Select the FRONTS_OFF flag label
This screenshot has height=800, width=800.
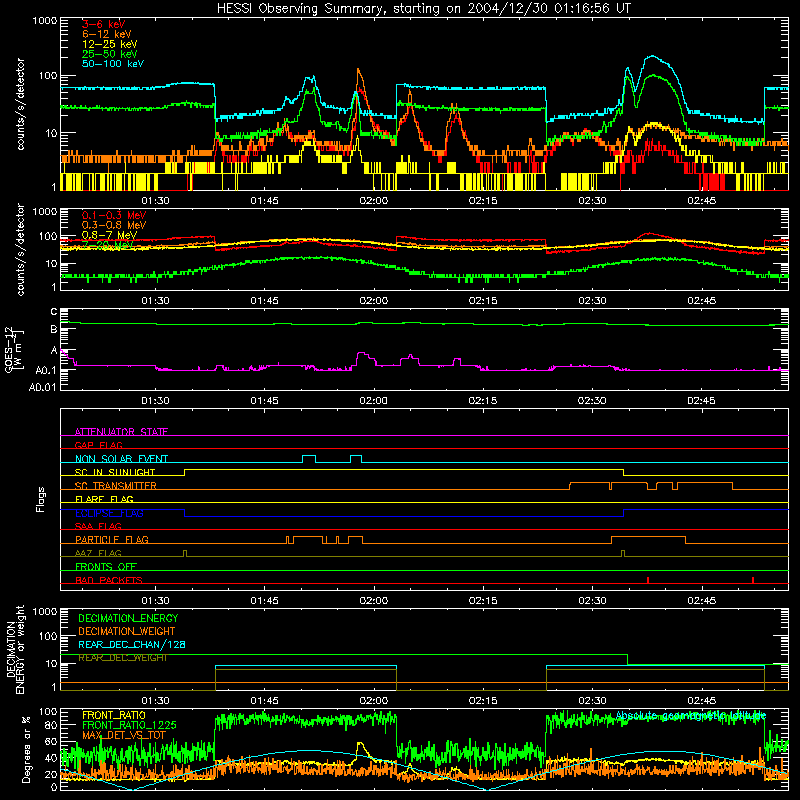pos(106,566)
